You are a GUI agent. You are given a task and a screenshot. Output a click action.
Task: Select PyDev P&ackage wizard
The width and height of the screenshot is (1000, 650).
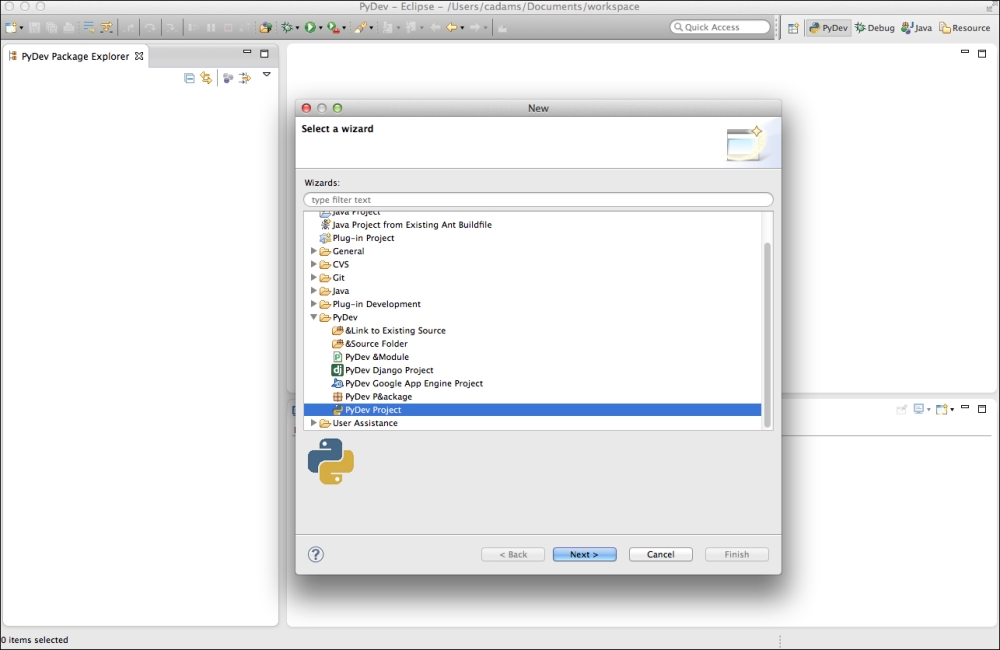point(372,397)
